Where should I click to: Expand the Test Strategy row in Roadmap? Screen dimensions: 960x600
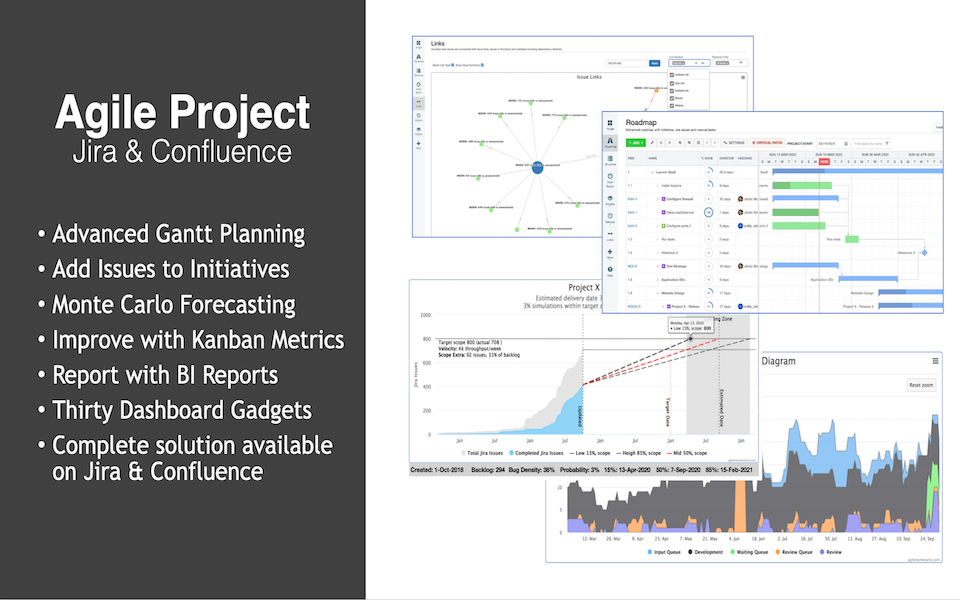658,266
